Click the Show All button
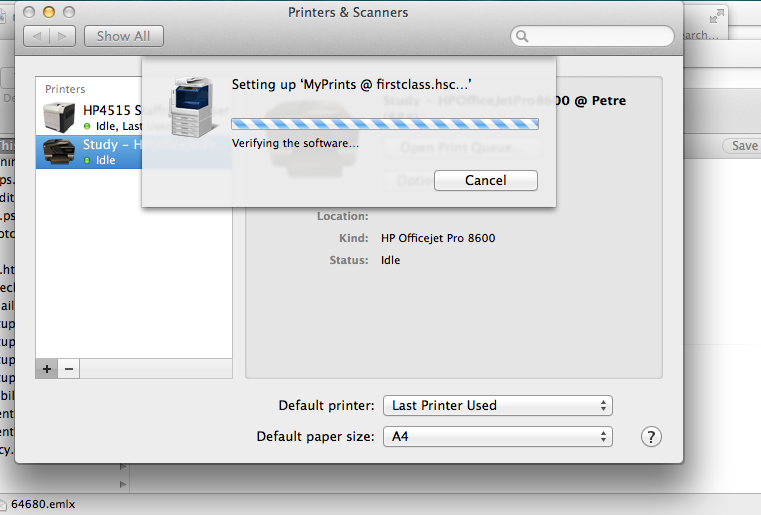This screenshot has width=761, height=515. point(124,36)
